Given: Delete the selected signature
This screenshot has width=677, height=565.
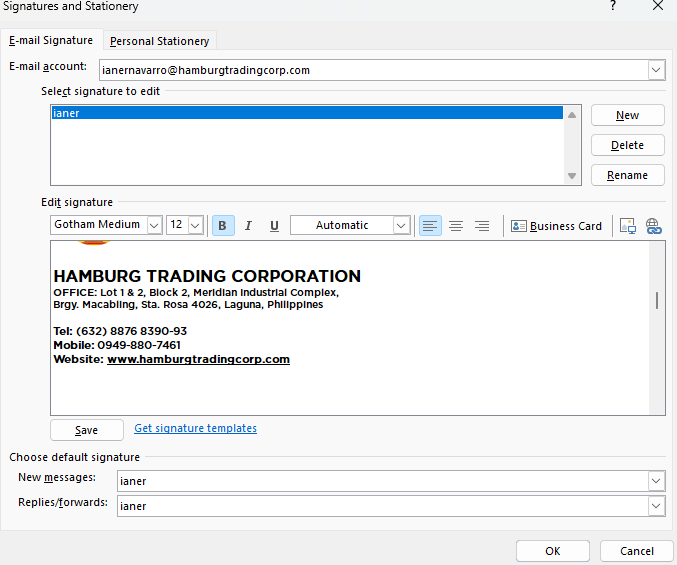Looking at the screenshot, I should [627, 145].
